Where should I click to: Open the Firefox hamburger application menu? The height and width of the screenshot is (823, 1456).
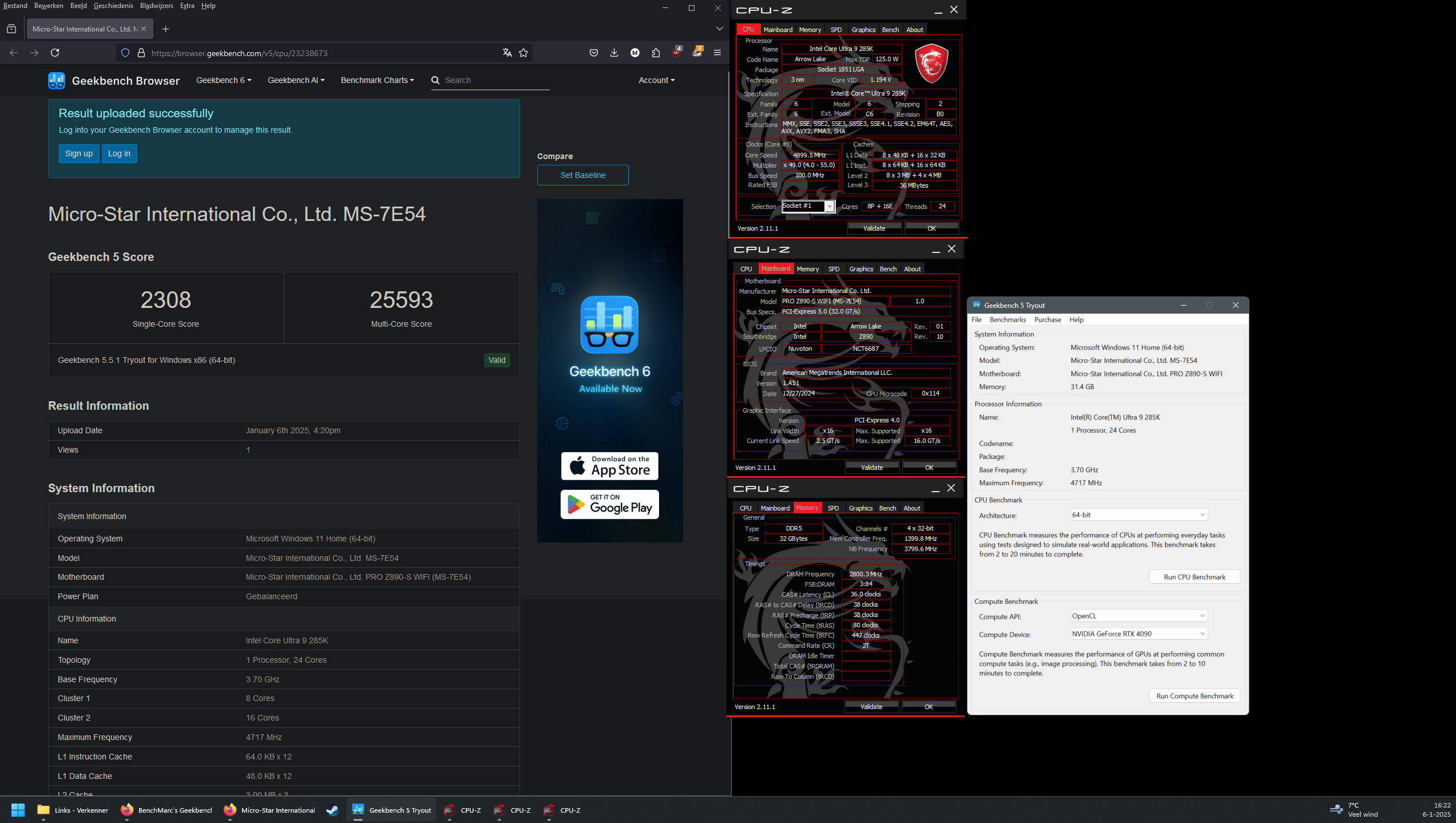717,53
